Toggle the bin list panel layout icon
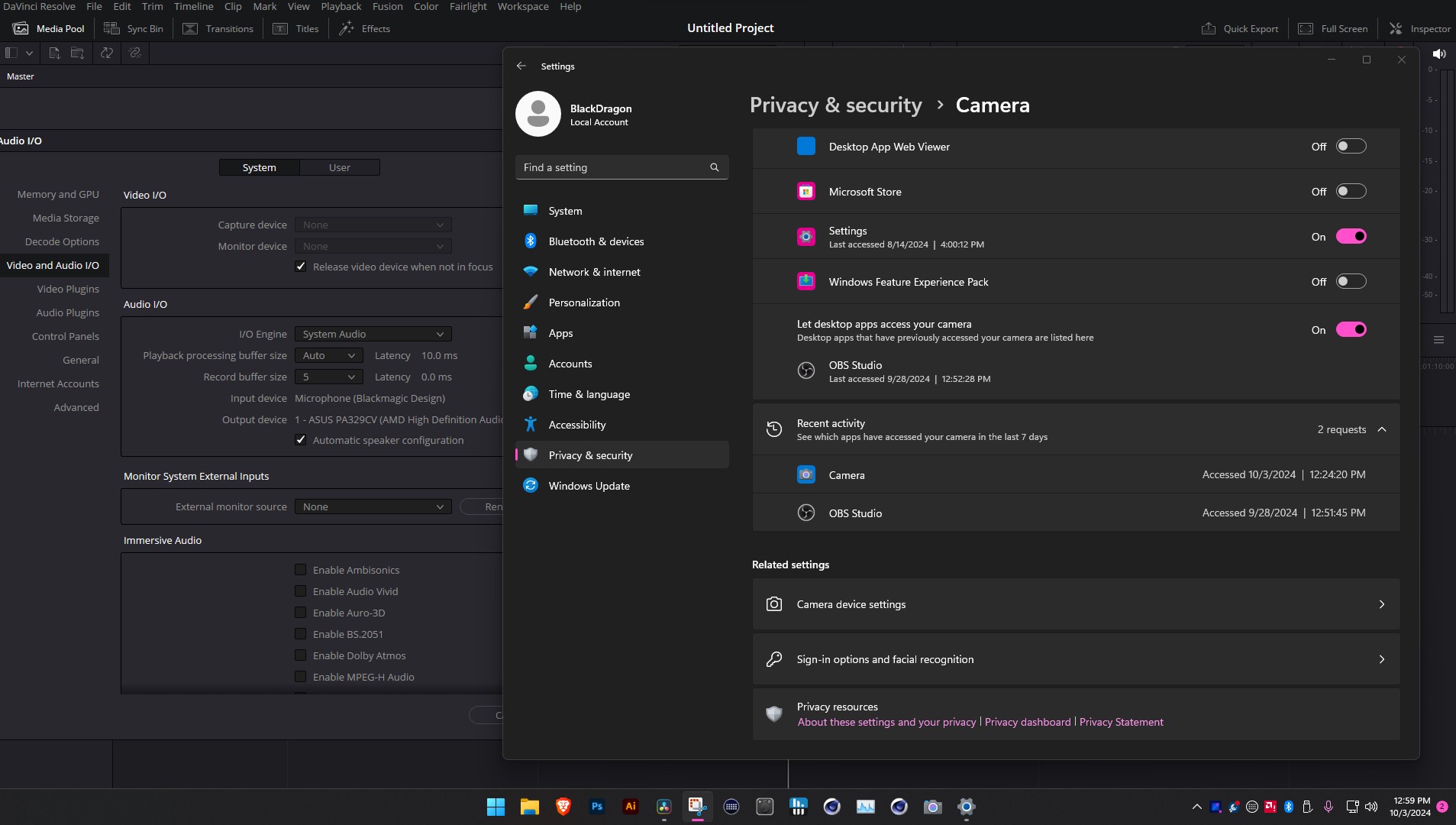This screenshot has width=1456, height=825. coord(11,53)
